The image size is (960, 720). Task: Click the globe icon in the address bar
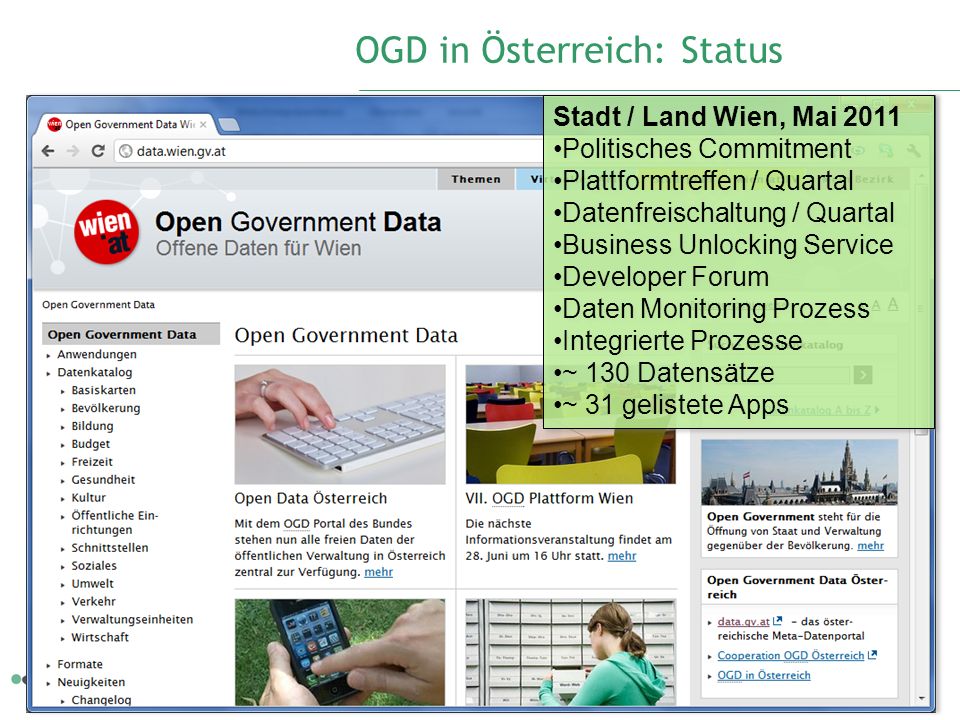126,151
